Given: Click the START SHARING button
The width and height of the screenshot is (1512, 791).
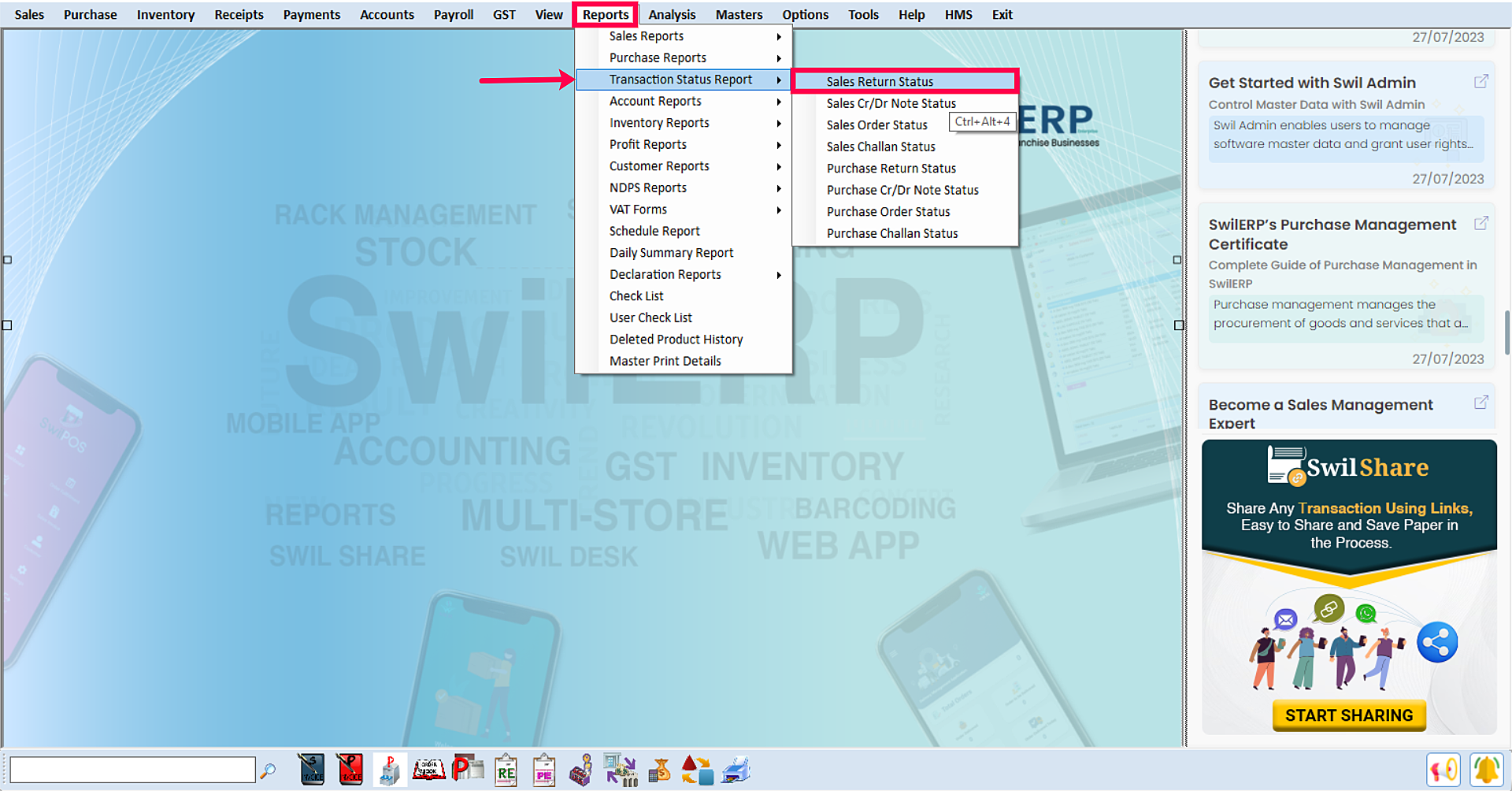Looking at the screenshot, I should [1349, 715].
